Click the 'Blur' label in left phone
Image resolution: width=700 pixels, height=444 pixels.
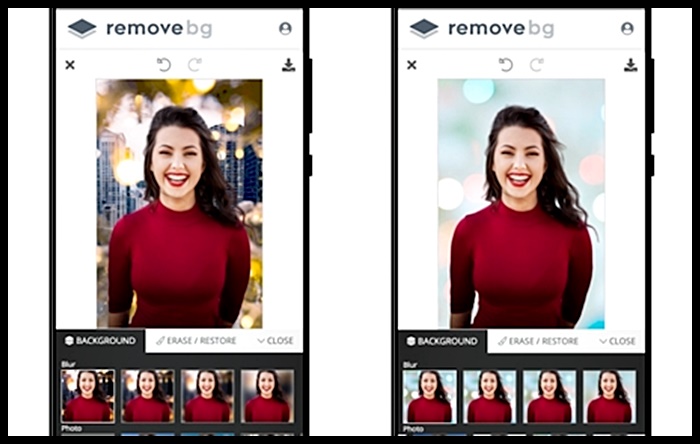click(68, 364)
